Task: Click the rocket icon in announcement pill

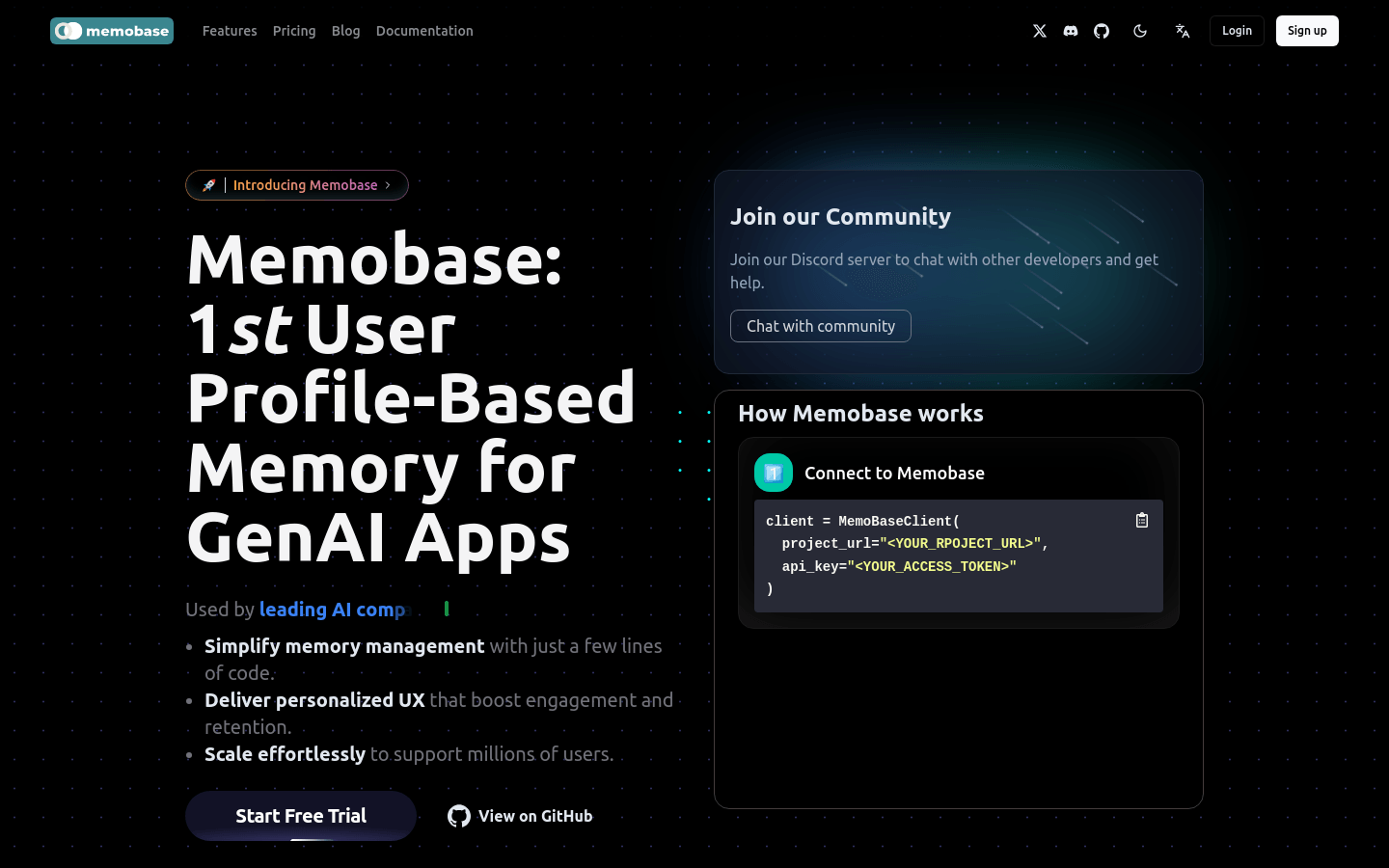Action: point(208,185)
